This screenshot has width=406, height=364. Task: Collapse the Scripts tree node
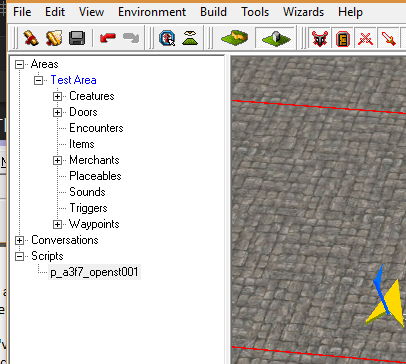point(19,256)
